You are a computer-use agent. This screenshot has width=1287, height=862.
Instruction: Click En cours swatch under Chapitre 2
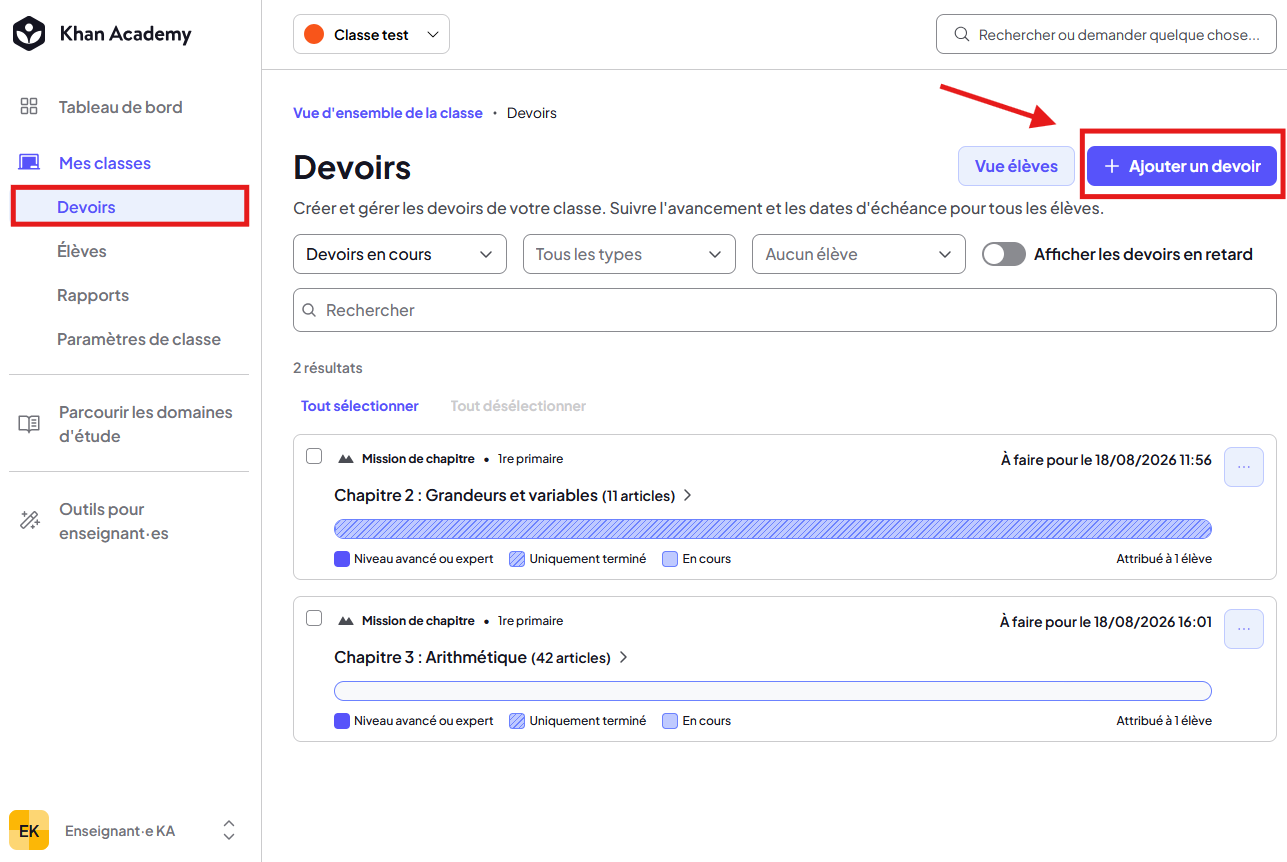tap(670, 559)
